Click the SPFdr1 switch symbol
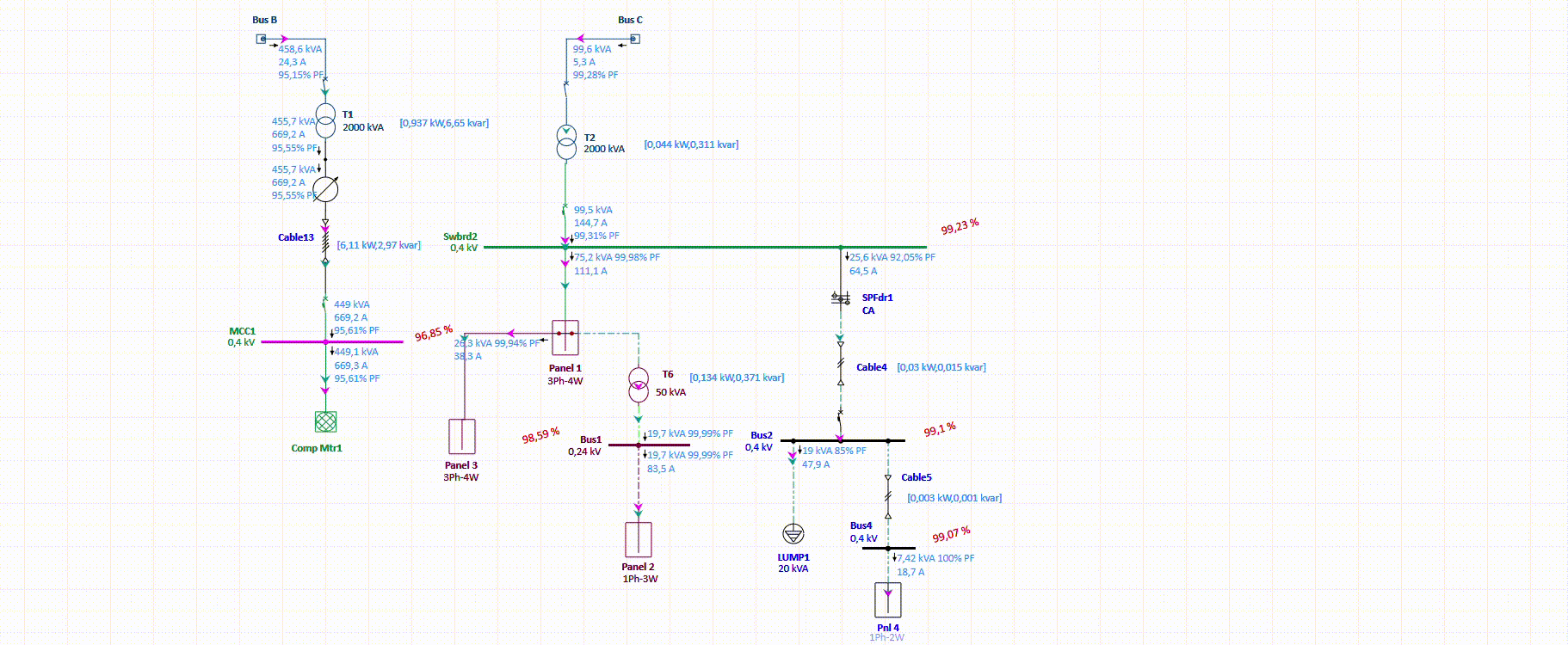The image size is (1568, 645). [841, 298]
